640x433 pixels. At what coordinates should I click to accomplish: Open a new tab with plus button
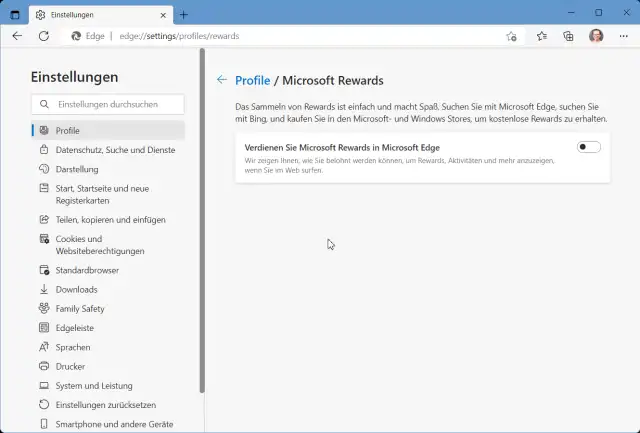click(x=184, y=15)
